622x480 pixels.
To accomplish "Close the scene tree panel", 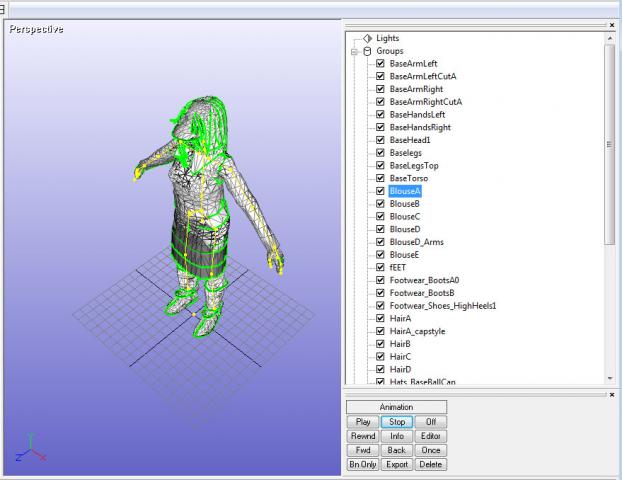I will pos(612,24).
